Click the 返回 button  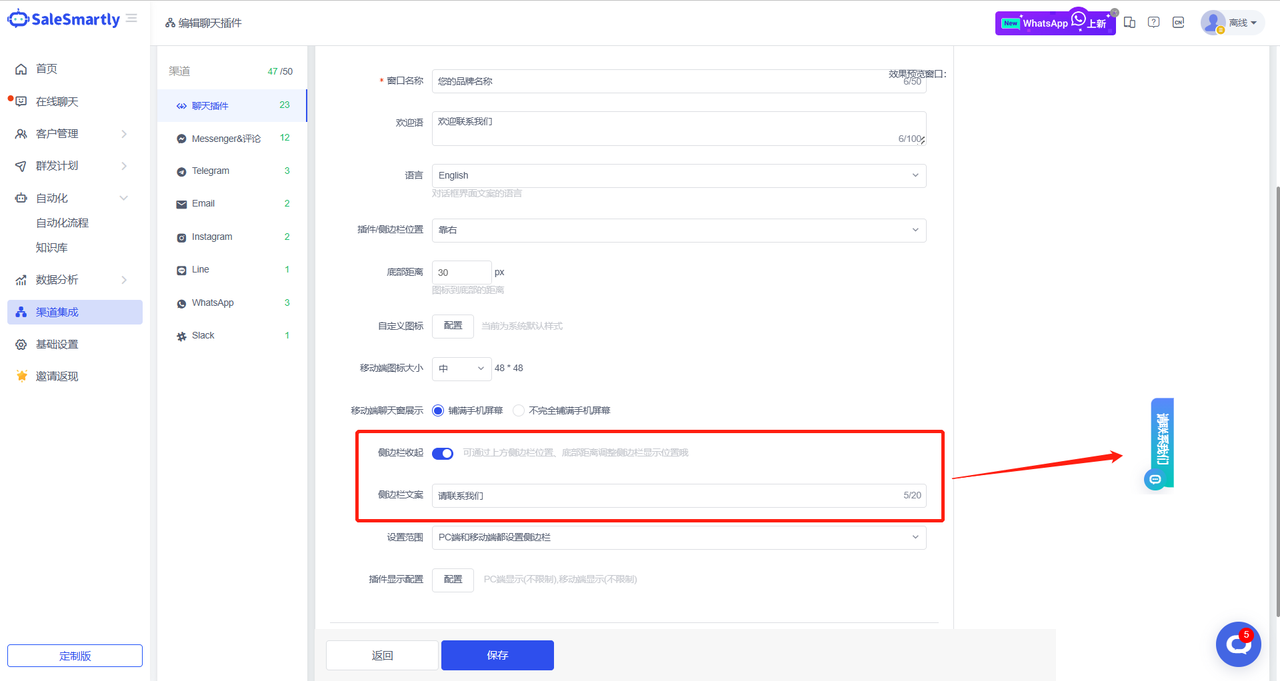(382, 655)
